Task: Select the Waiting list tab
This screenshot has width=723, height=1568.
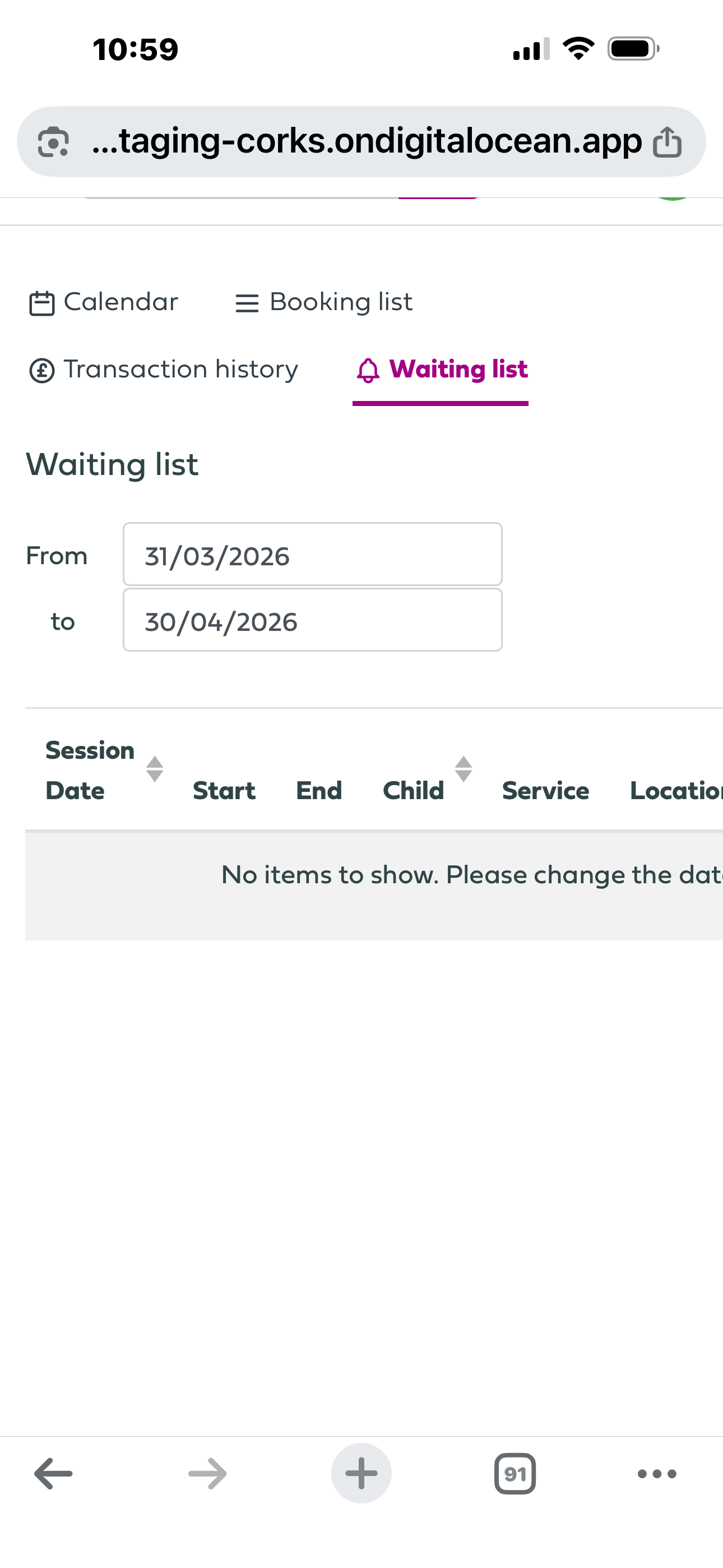Action: [458, 370]
